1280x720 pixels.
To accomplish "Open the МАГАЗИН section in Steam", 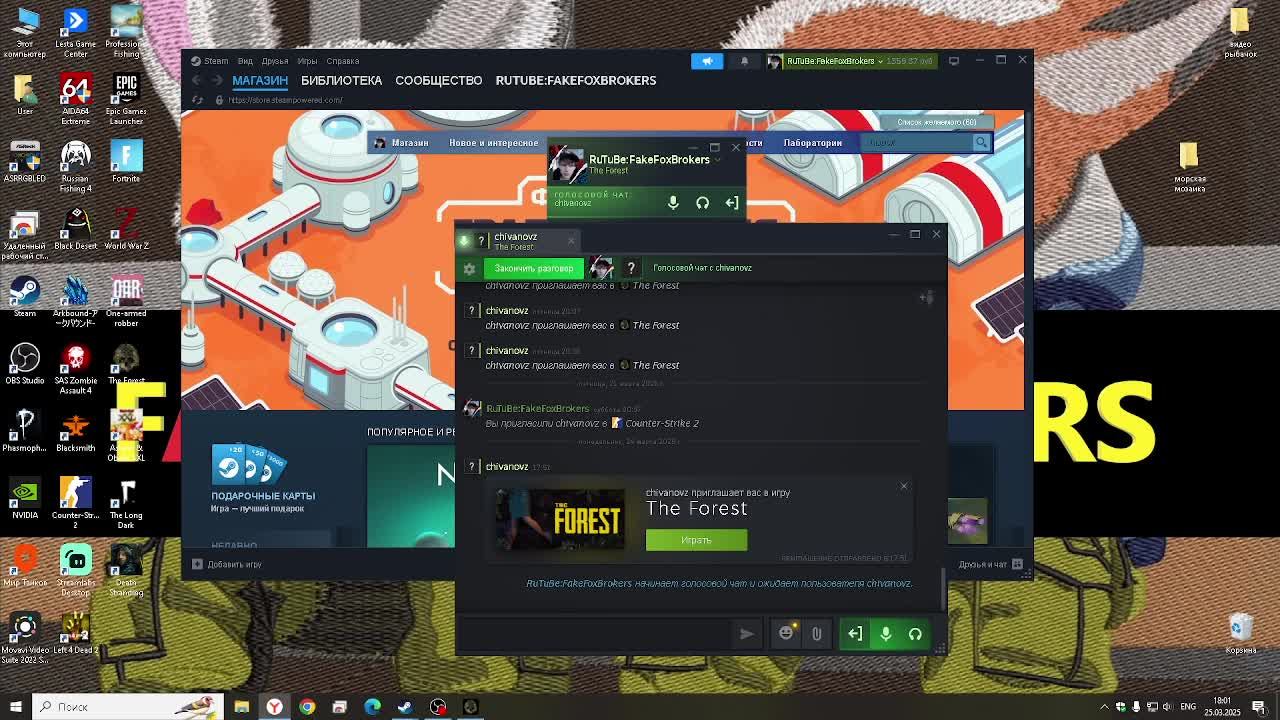I will click(x=260, y=80).
